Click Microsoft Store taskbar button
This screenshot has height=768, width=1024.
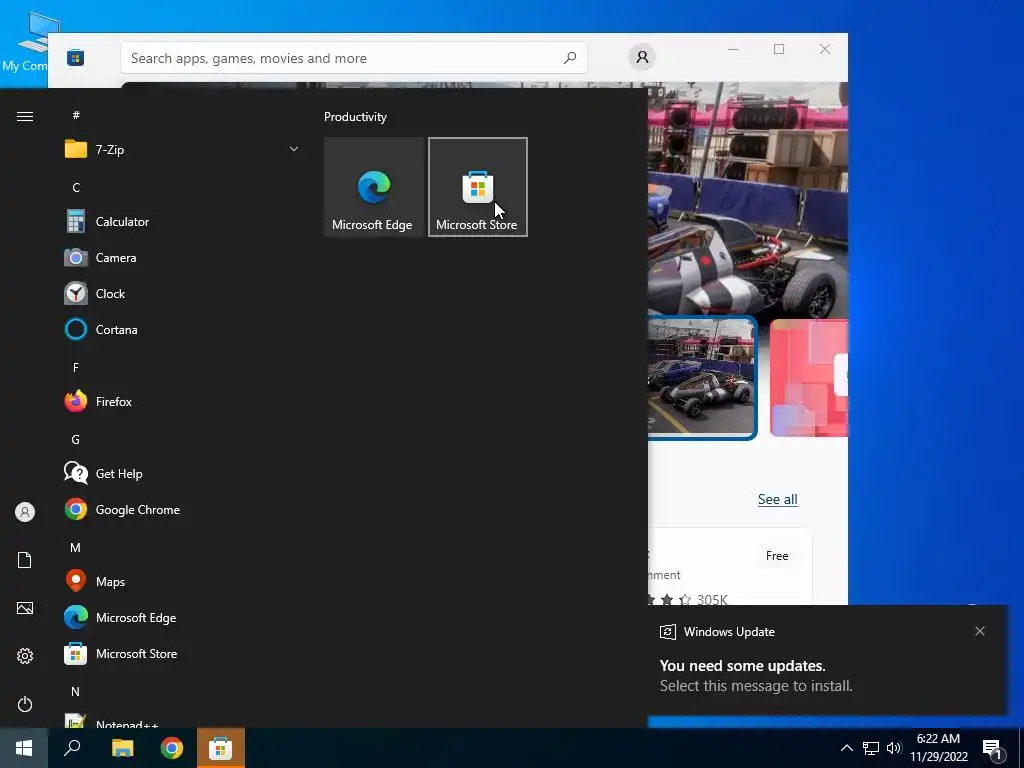pos(221,748)
